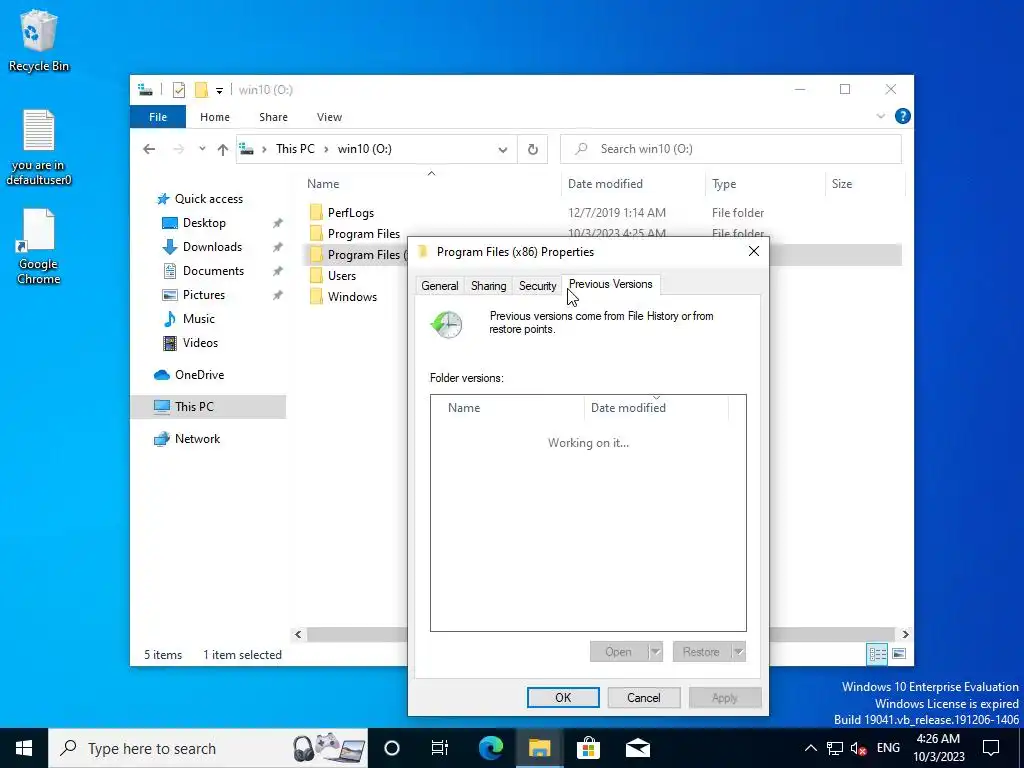Open the View ribbon tab
1024x768 pixels.
click(x=329, y=117)
